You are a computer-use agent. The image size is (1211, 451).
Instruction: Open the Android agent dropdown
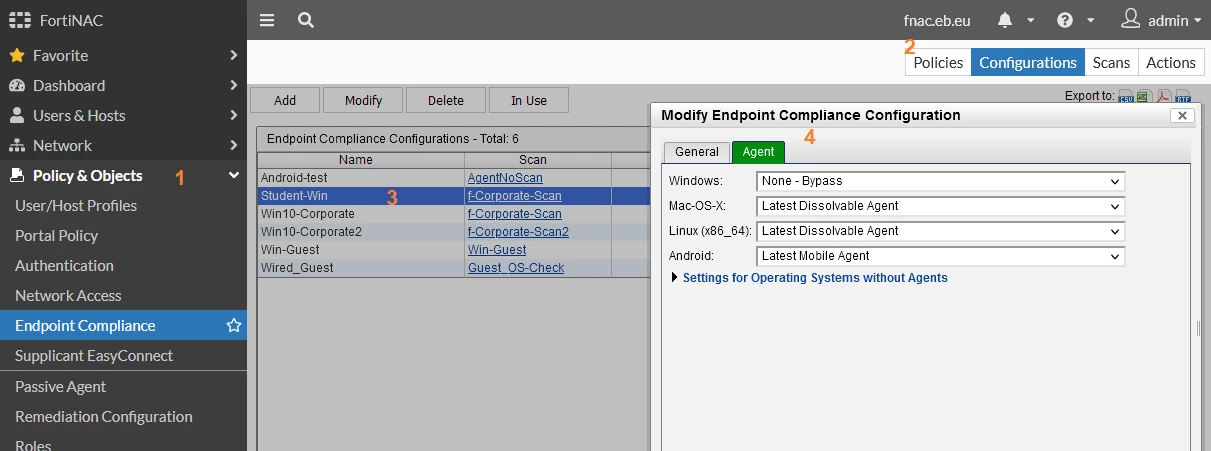pos(941,256)
